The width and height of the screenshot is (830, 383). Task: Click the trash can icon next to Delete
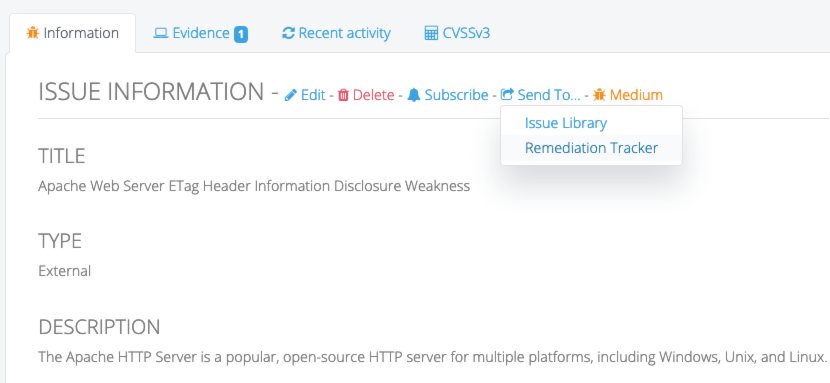pyautogui.click(x=344, y=95)
